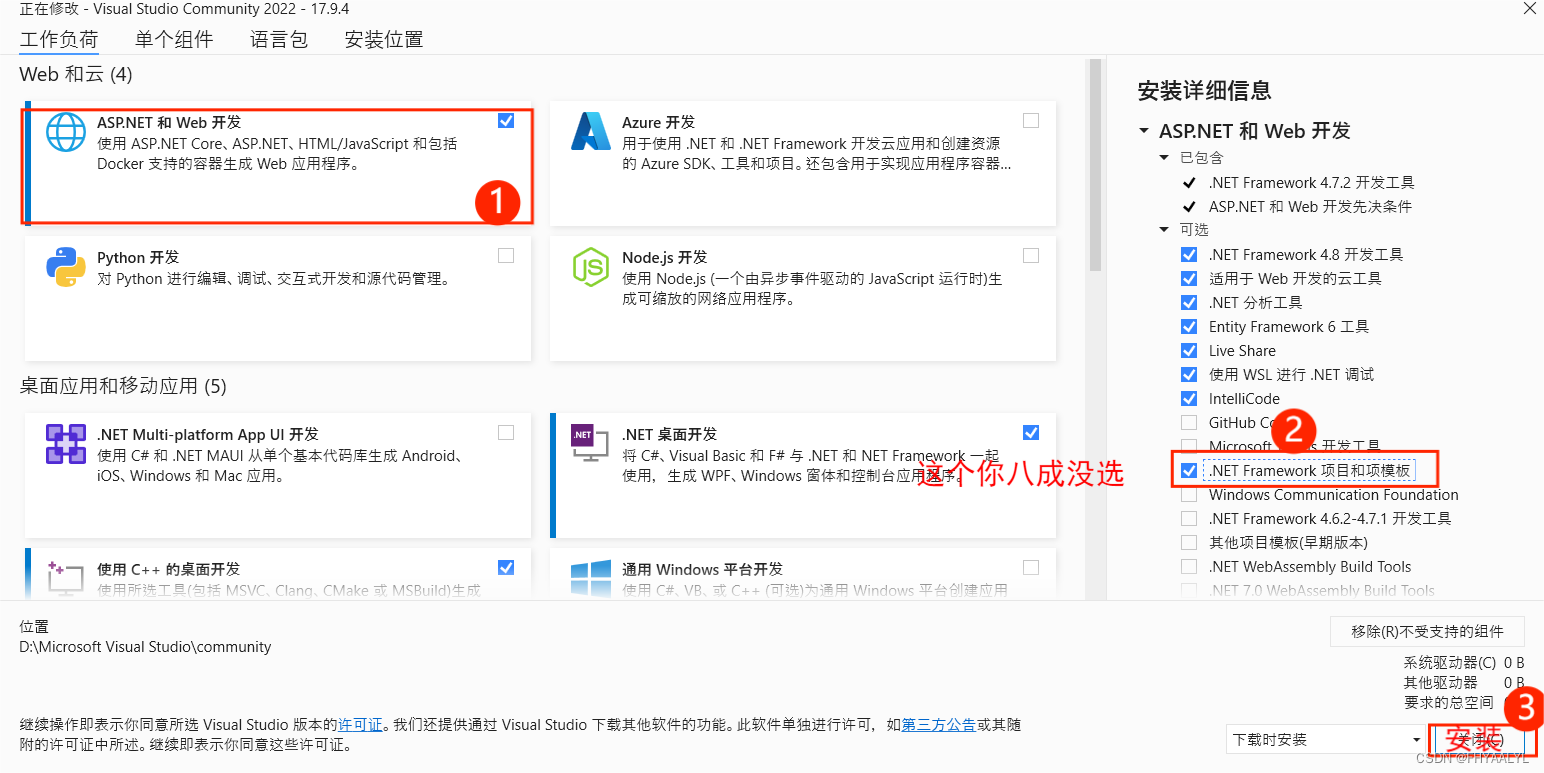This screenshot has height=773, width=1544.
Task: Toggle .NET Framework 项目和项模板 checkbox
Action: [x=1189, y=471]
